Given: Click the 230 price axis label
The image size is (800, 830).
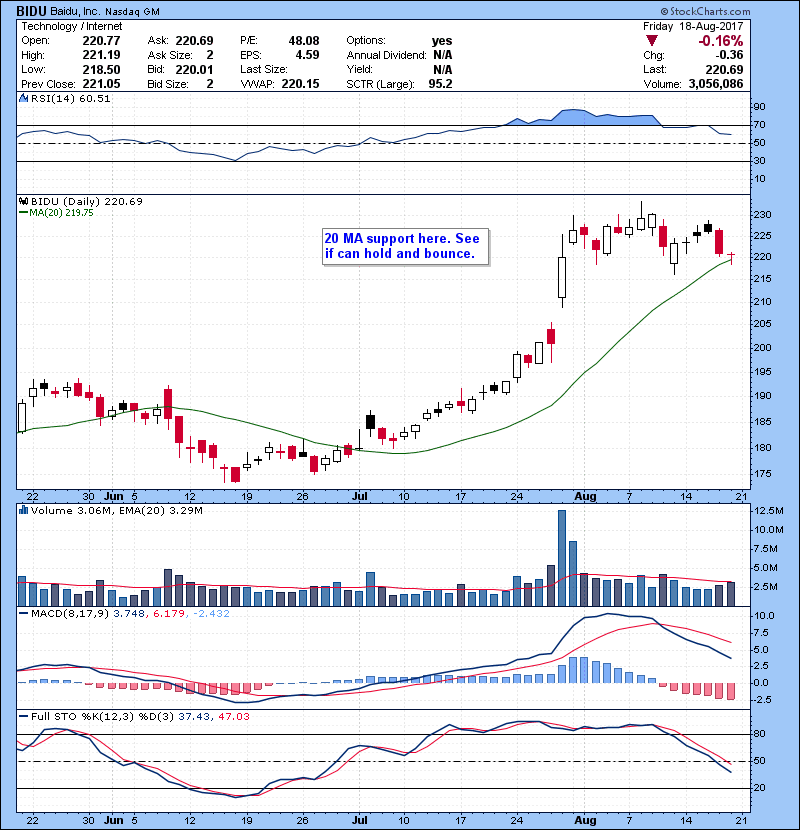Looking at the screenshot, I should coord(763,215).
